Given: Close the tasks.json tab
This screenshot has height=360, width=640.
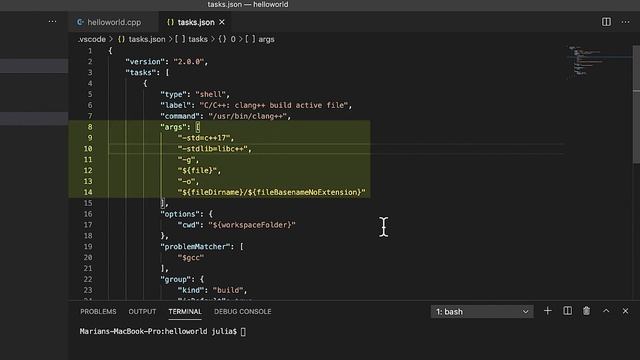Looking at the screenshot, I should 222,22.
